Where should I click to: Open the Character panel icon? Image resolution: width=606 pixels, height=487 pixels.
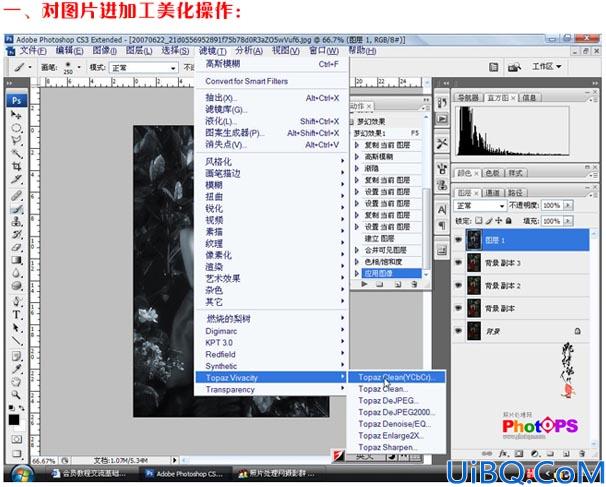click(442, 209)
